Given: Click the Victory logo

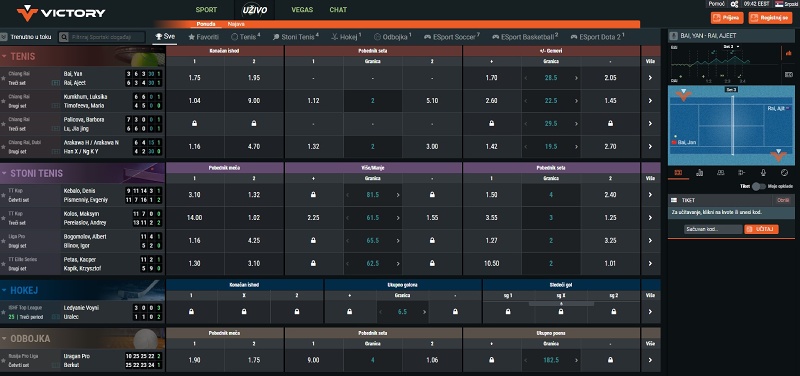Looking at the screenshot, I should coord(61,13).
